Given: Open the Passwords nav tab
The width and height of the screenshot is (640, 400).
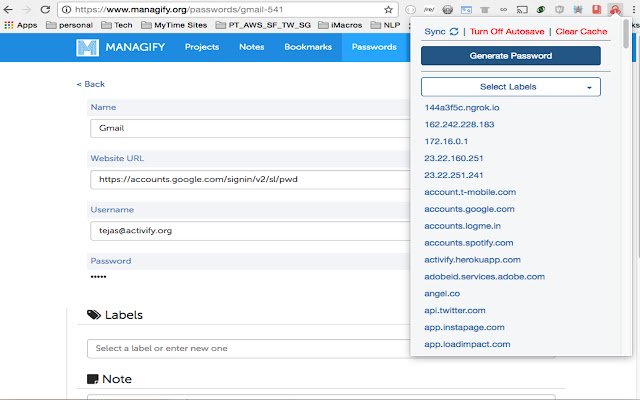Looking at the screenshot, I should tap(374, 47).
